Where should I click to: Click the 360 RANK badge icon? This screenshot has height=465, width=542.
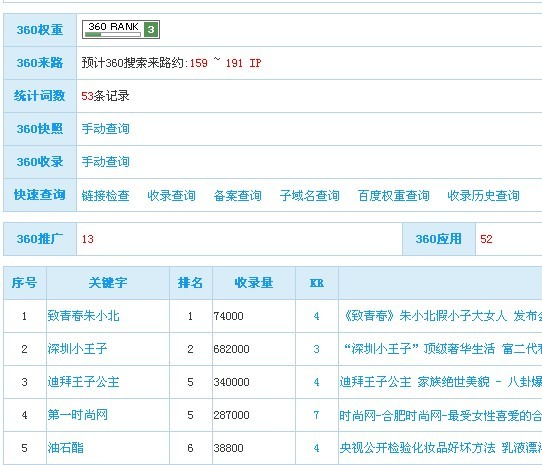[121, 29]
